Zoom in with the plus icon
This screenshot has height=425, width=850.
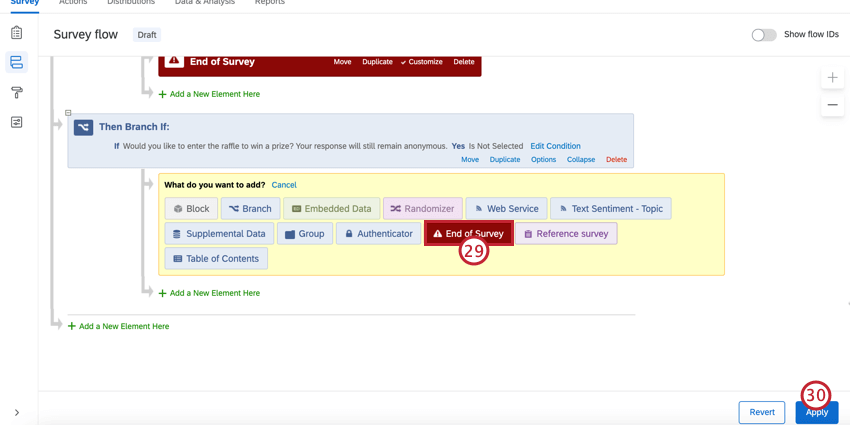point(832,78)
